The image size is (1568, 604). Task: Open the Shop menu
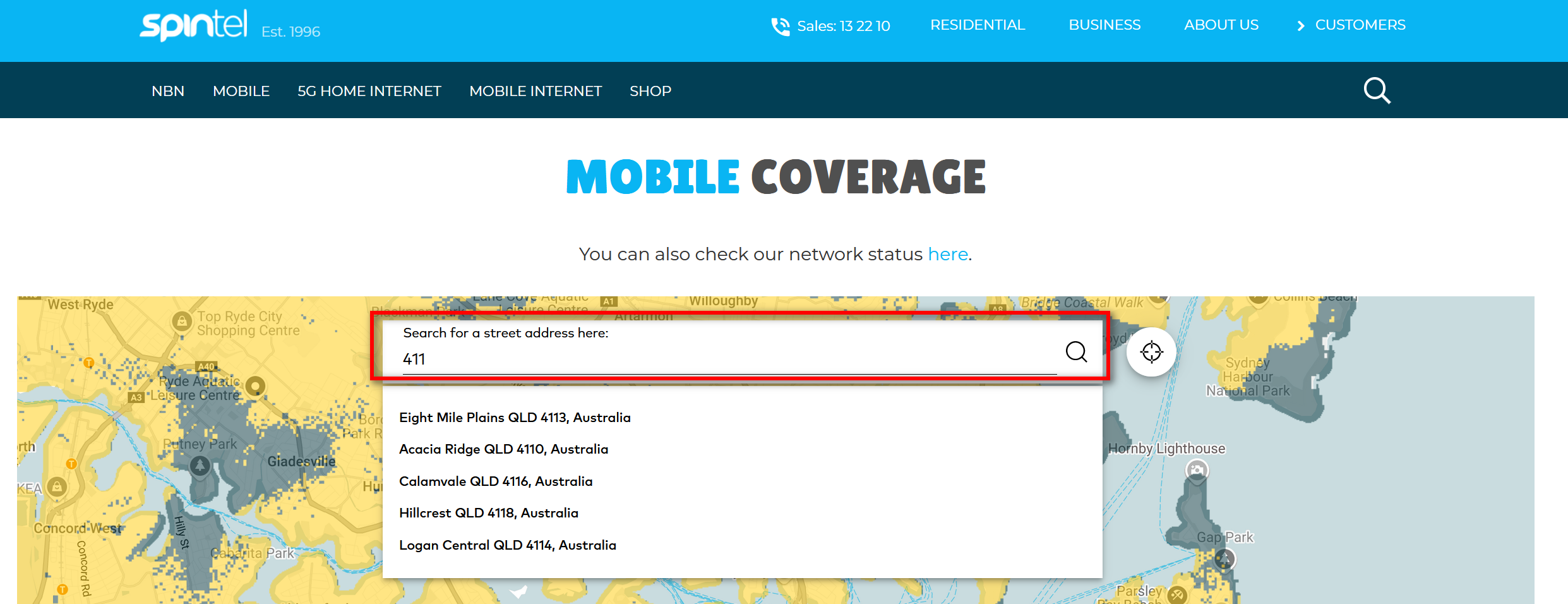click(x=650, y=91)
